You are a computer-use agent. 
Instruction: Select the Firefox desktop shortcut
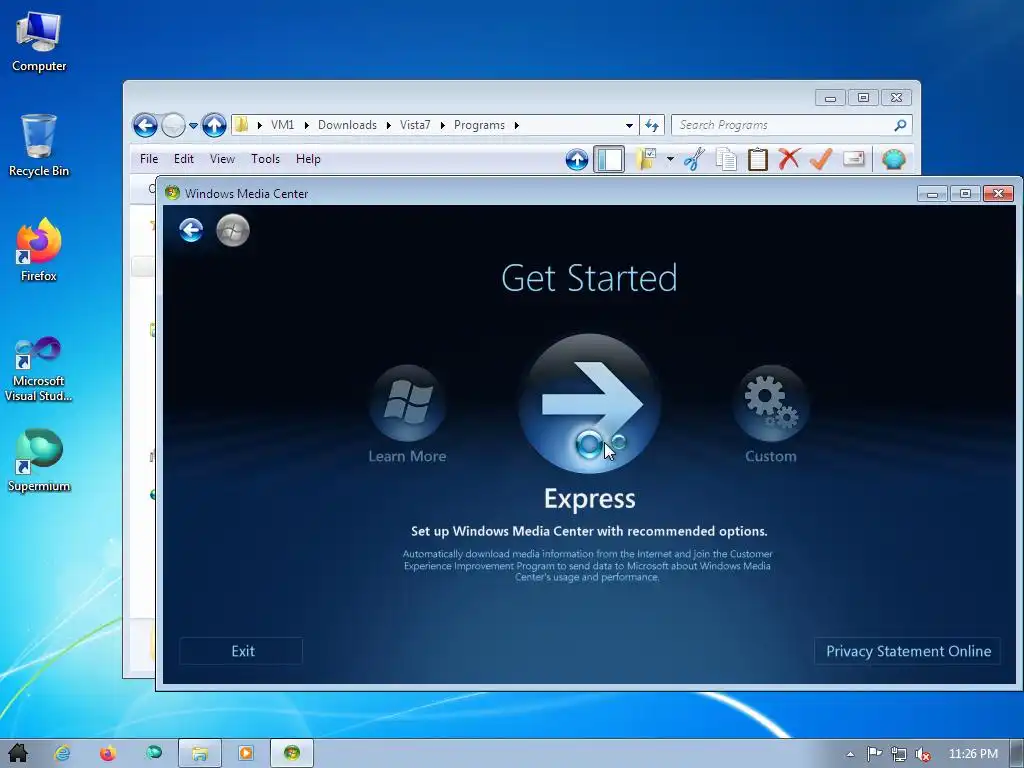point(39,250)
